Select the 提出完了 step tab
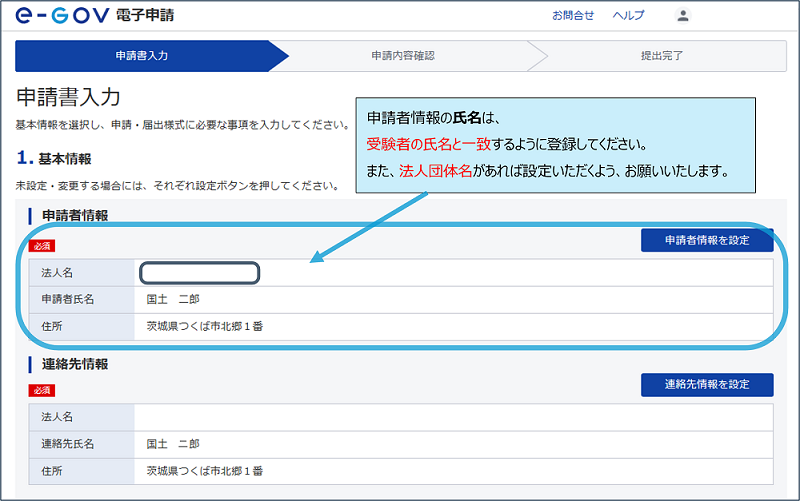The height and width of the screenshot is (501, 800). click(662, 56)
